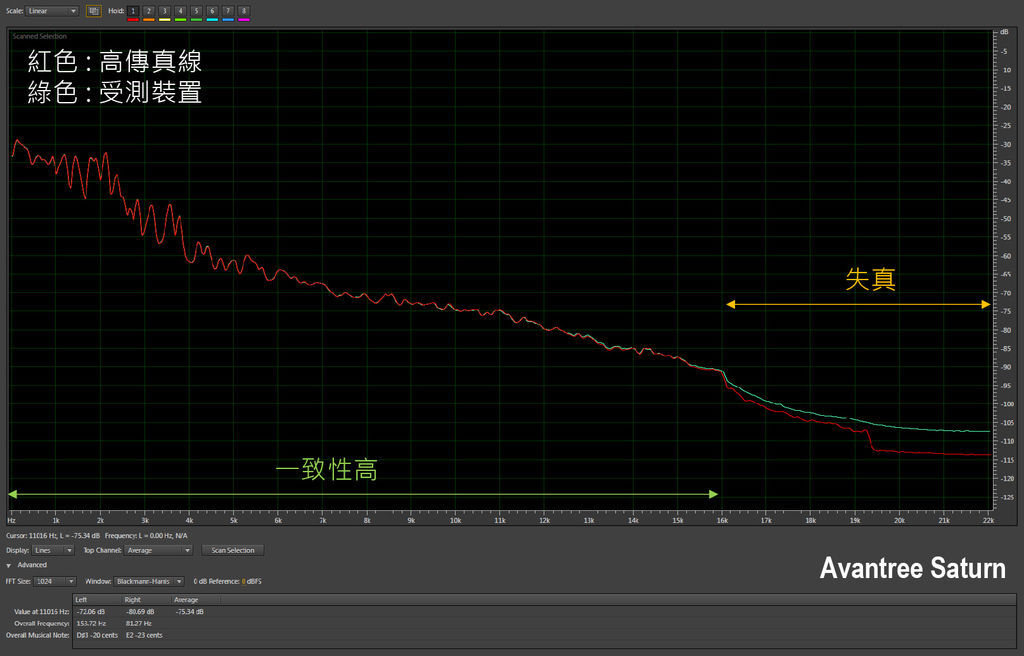1024x656 pixels.
Task: Click the Cursor 11016 Hz readout text
Action: pyautogui.click(x=53, y=536)
